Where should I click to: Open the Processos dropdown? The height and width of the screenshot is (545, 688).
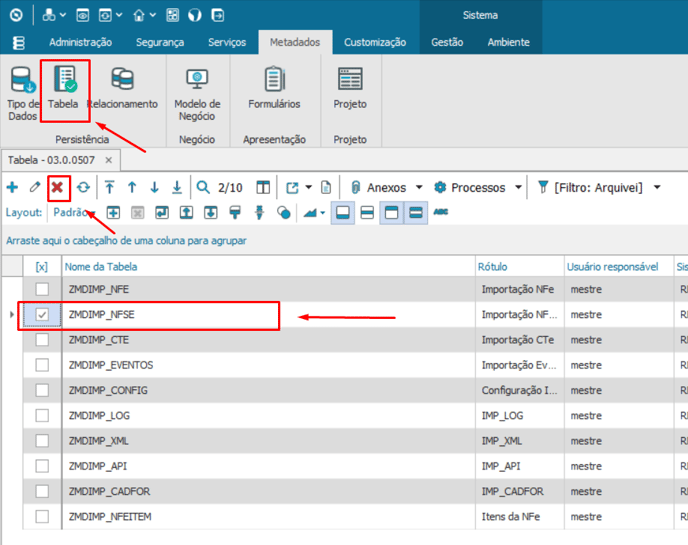click(478, 188)
